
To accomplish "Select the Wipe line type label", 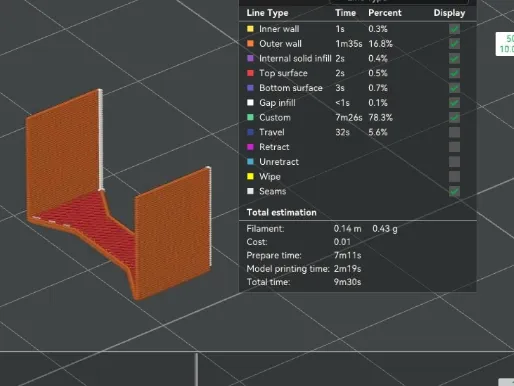I will pyautogui.click(x=270, y=177).
